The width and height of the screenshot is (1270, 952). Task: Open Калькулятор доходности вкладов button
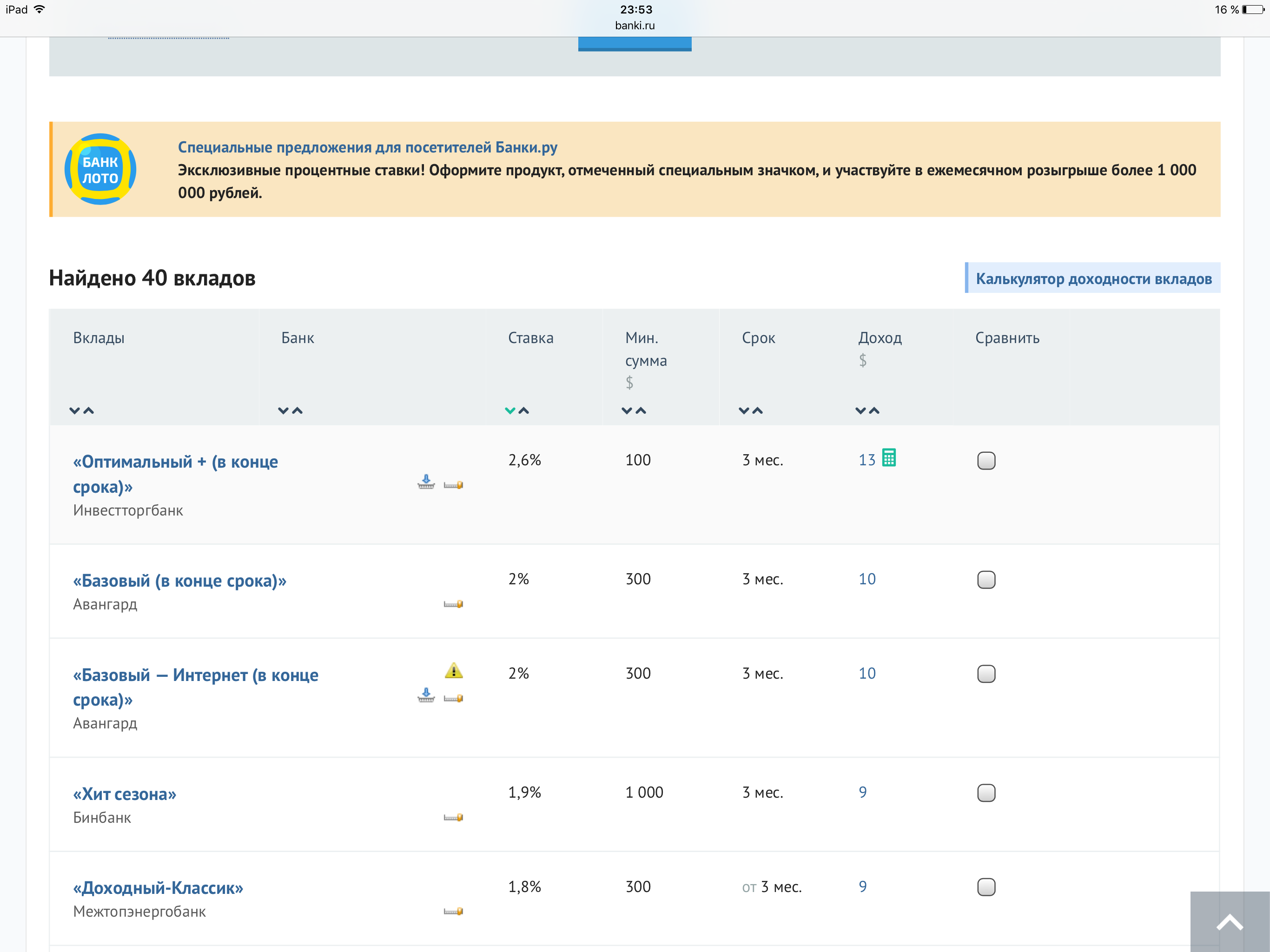[1093, 278]
